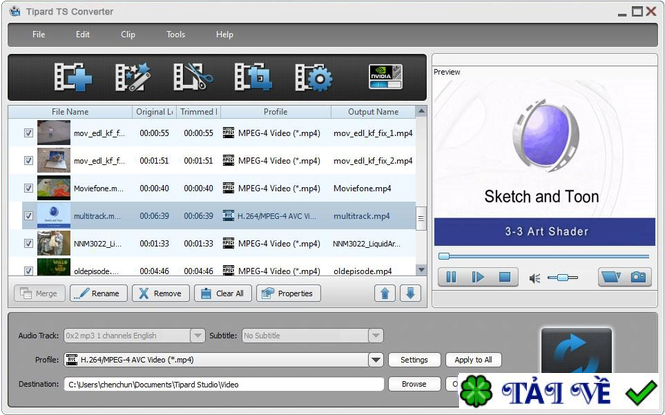Open the Edit menu
The image size is (665, 415).
point(83,34)
